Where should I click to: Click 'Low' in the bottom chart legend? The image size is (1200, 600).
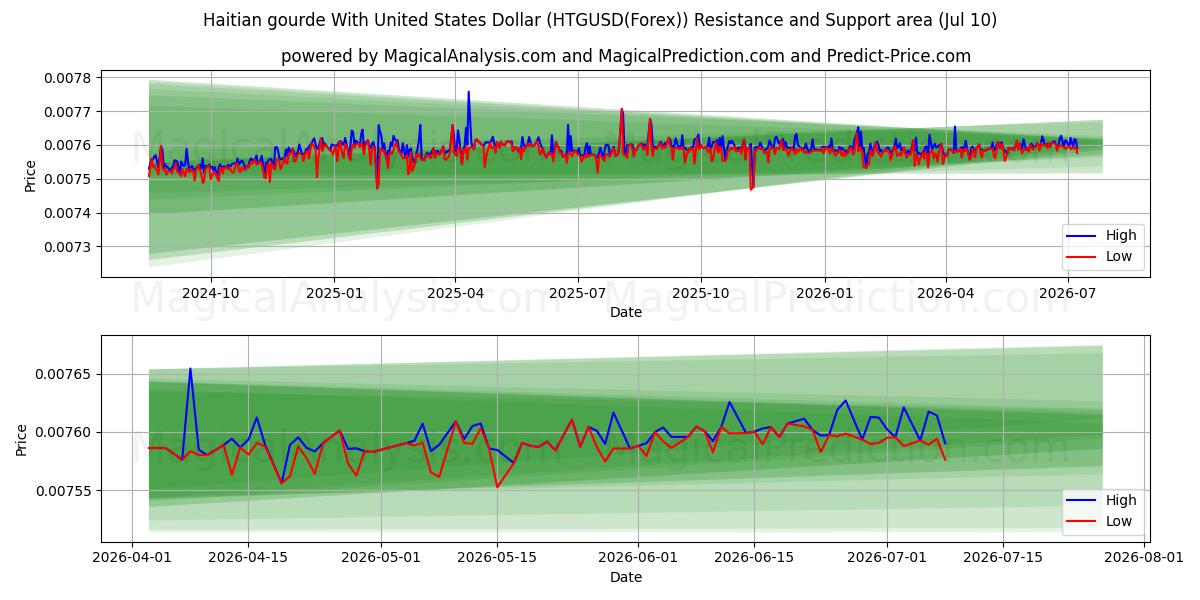(1119, 521)
